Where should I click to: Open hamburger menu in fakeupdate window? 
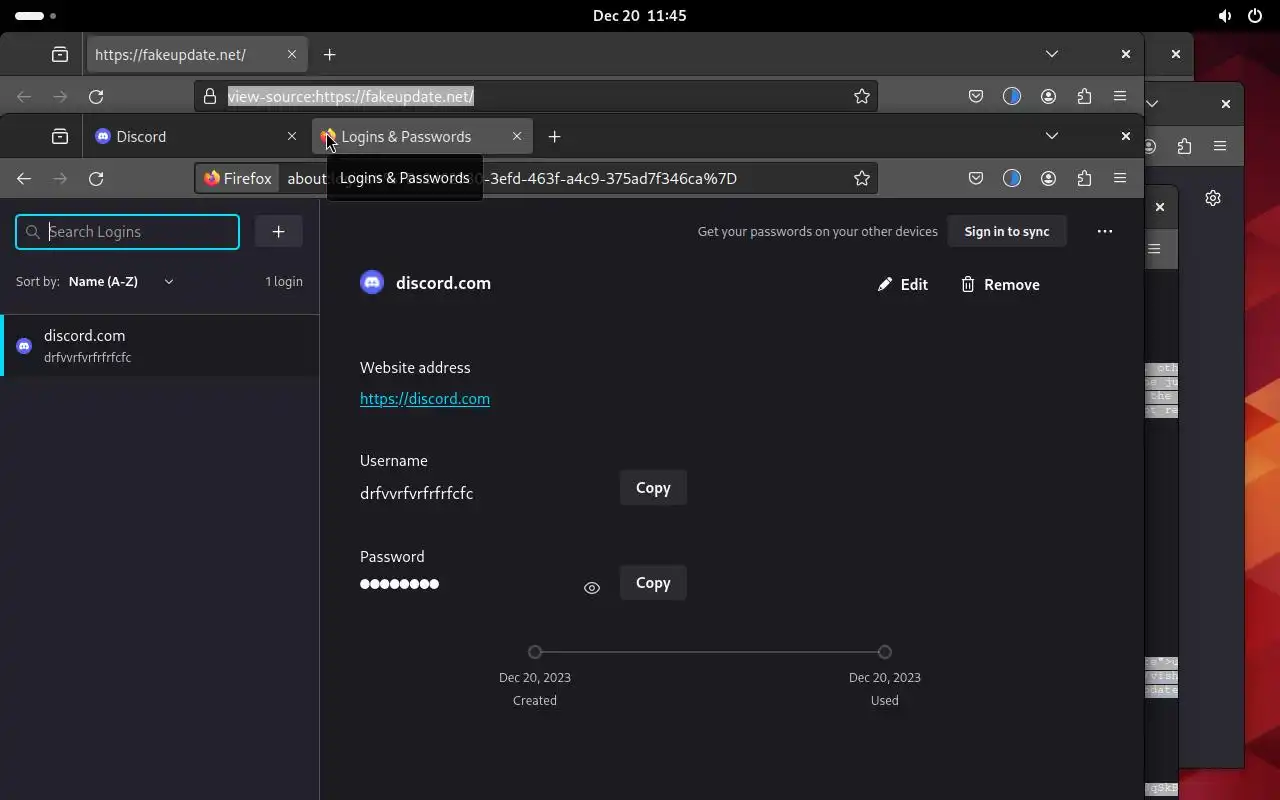pos(1120,96)
